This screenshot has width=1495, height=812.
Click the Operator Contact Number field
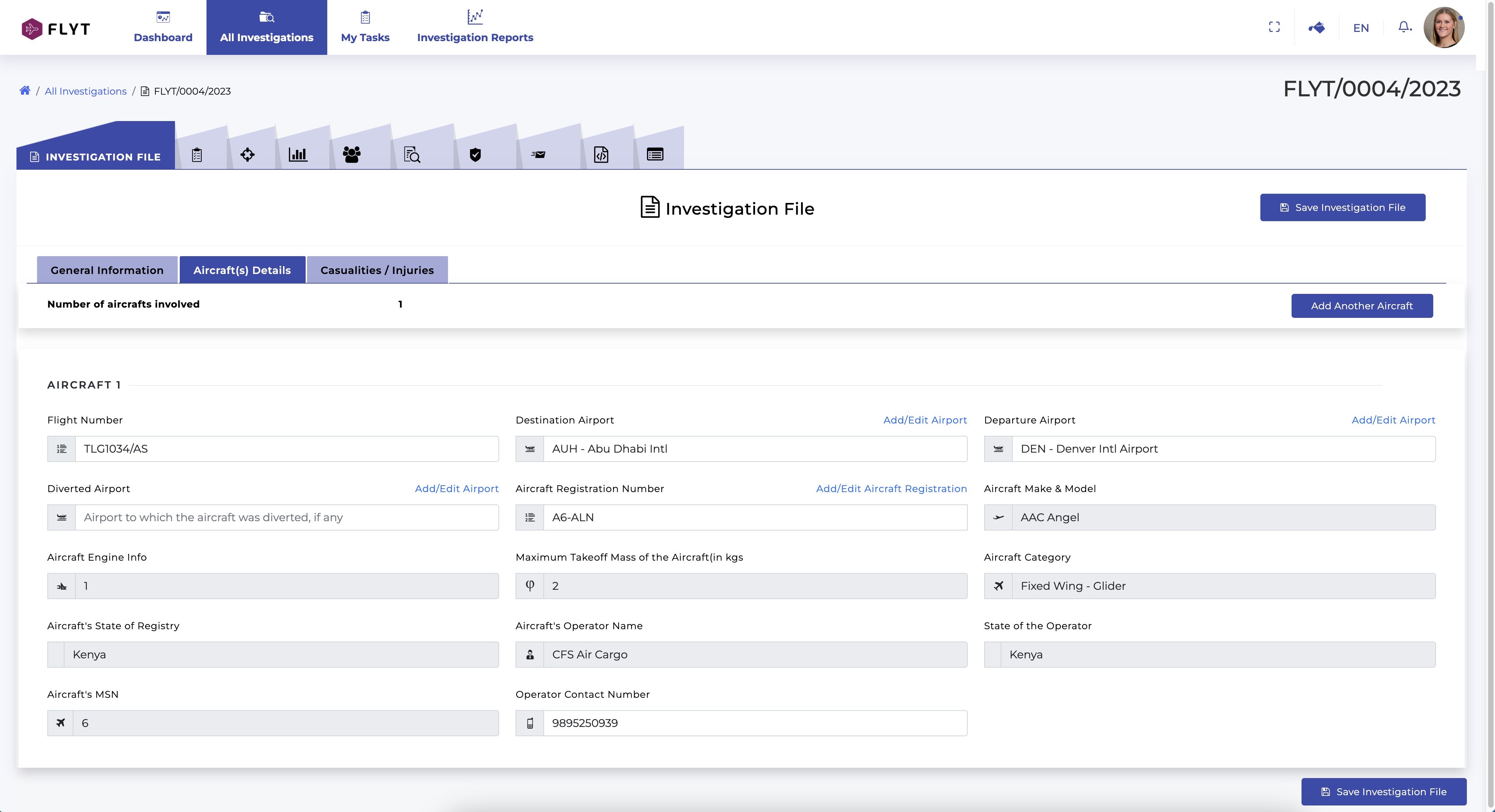(754, 723)
